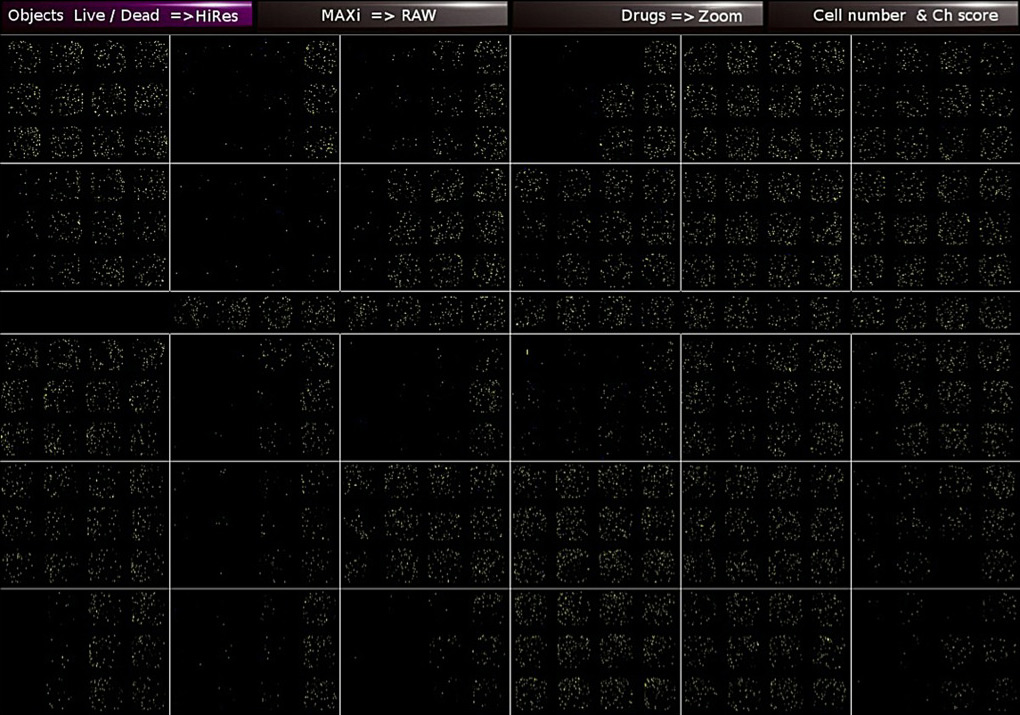Click the Drugs => Zoom button
This screenshot has width=1020, height=715.
(638, 15)
